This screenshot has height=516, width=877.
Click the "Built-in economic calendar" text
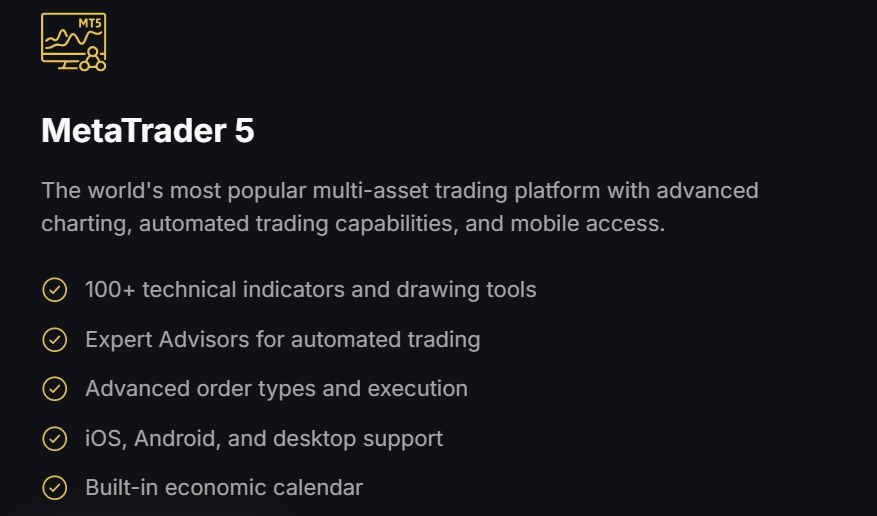pos(224,488)
